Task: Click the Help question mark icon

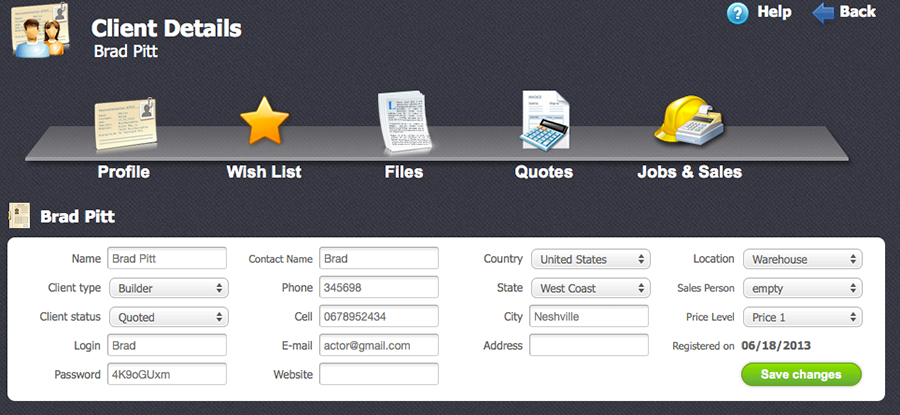Action: click(738, 13)
